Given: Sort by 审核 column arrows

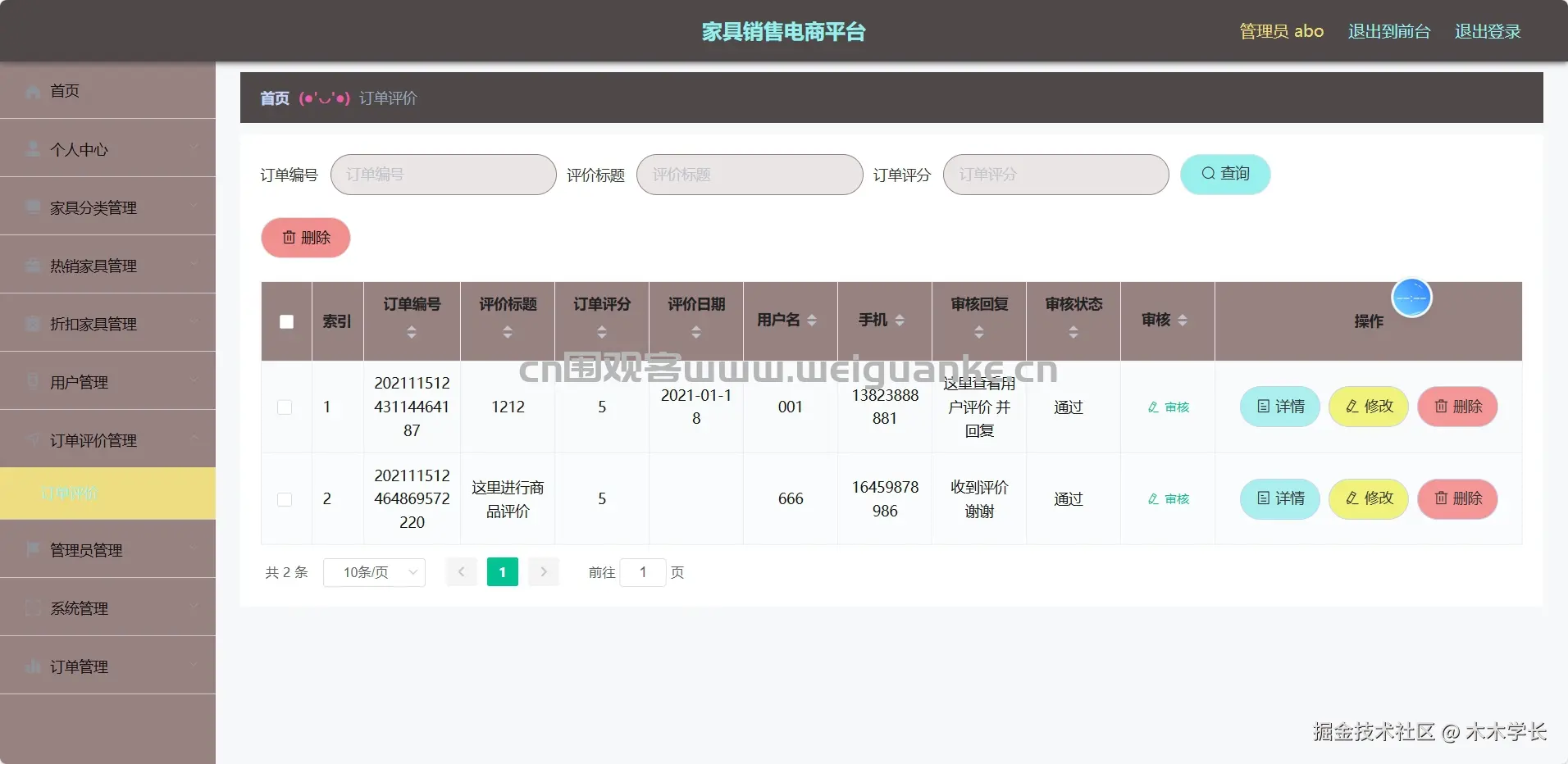Looking at the screenshot, I should (x=1183, y=321).
